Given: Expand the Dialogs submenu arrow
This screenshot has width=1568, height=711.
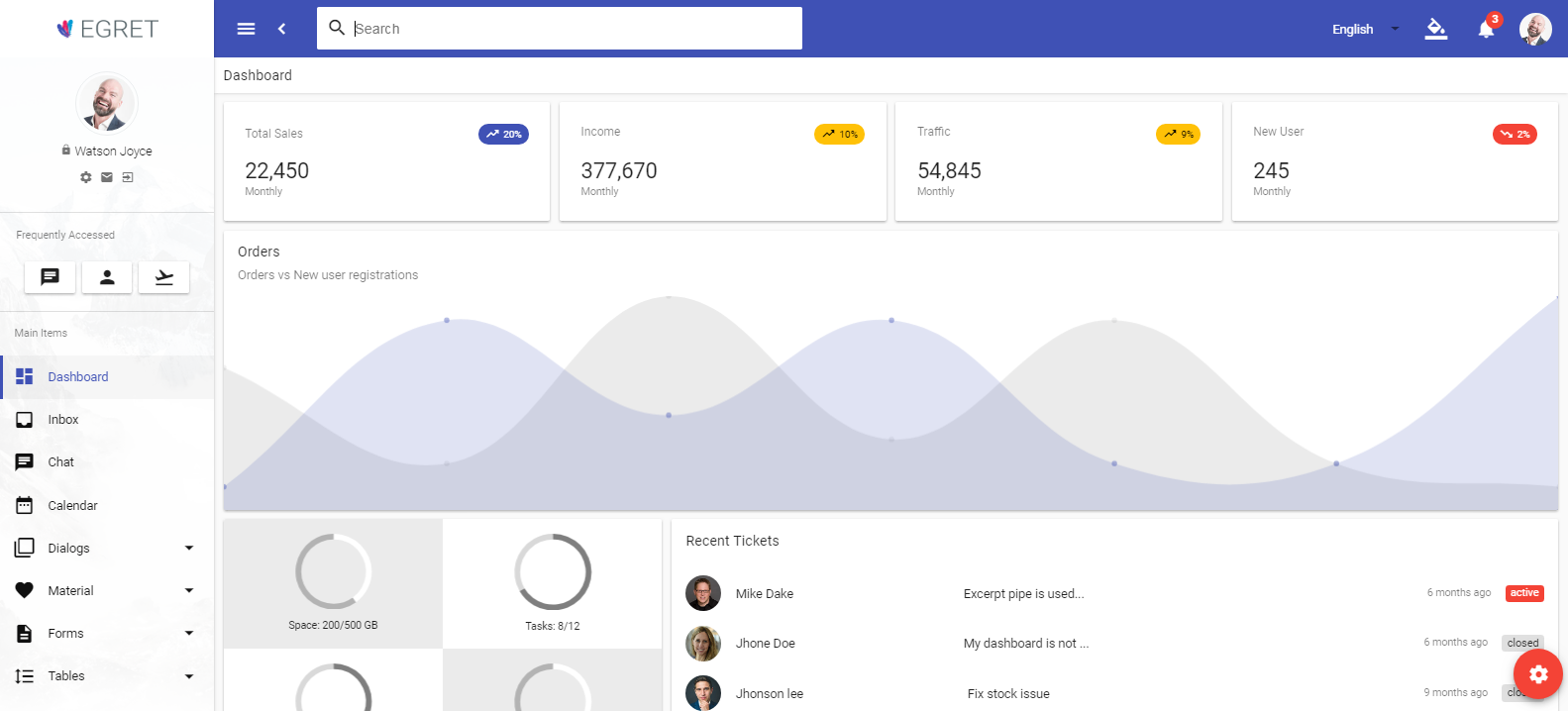Looking at the screenshot, I should (x=188, y=548).
